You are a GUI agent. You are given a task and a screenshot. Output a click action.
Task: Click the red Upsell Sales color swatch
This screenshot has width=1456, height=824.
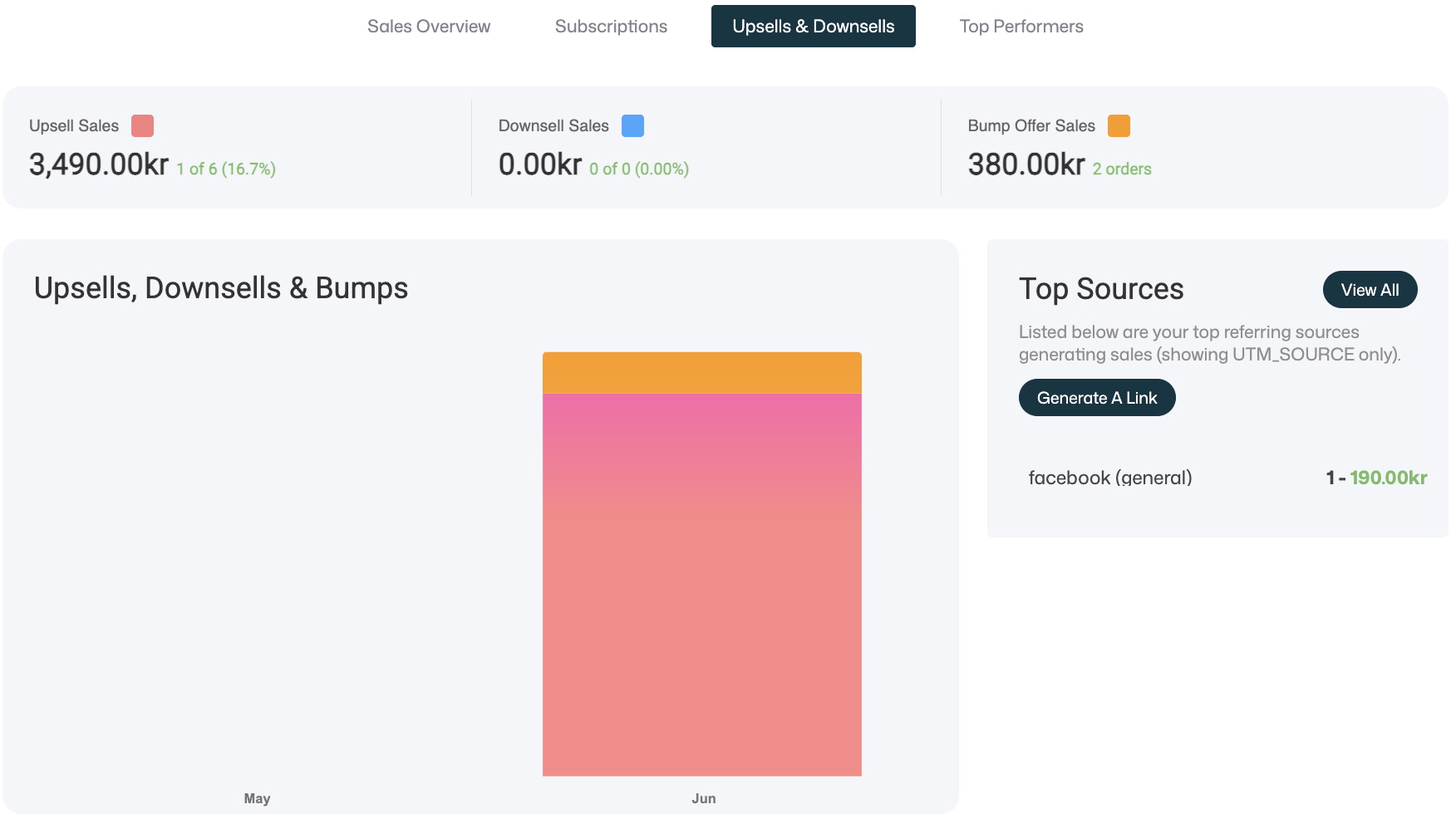tap(143, 126)
